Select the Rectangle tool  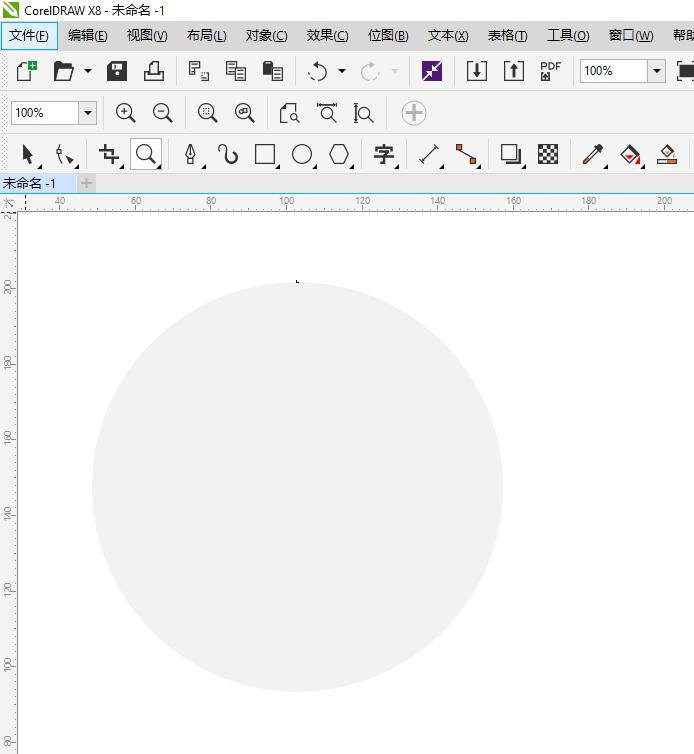265,154
